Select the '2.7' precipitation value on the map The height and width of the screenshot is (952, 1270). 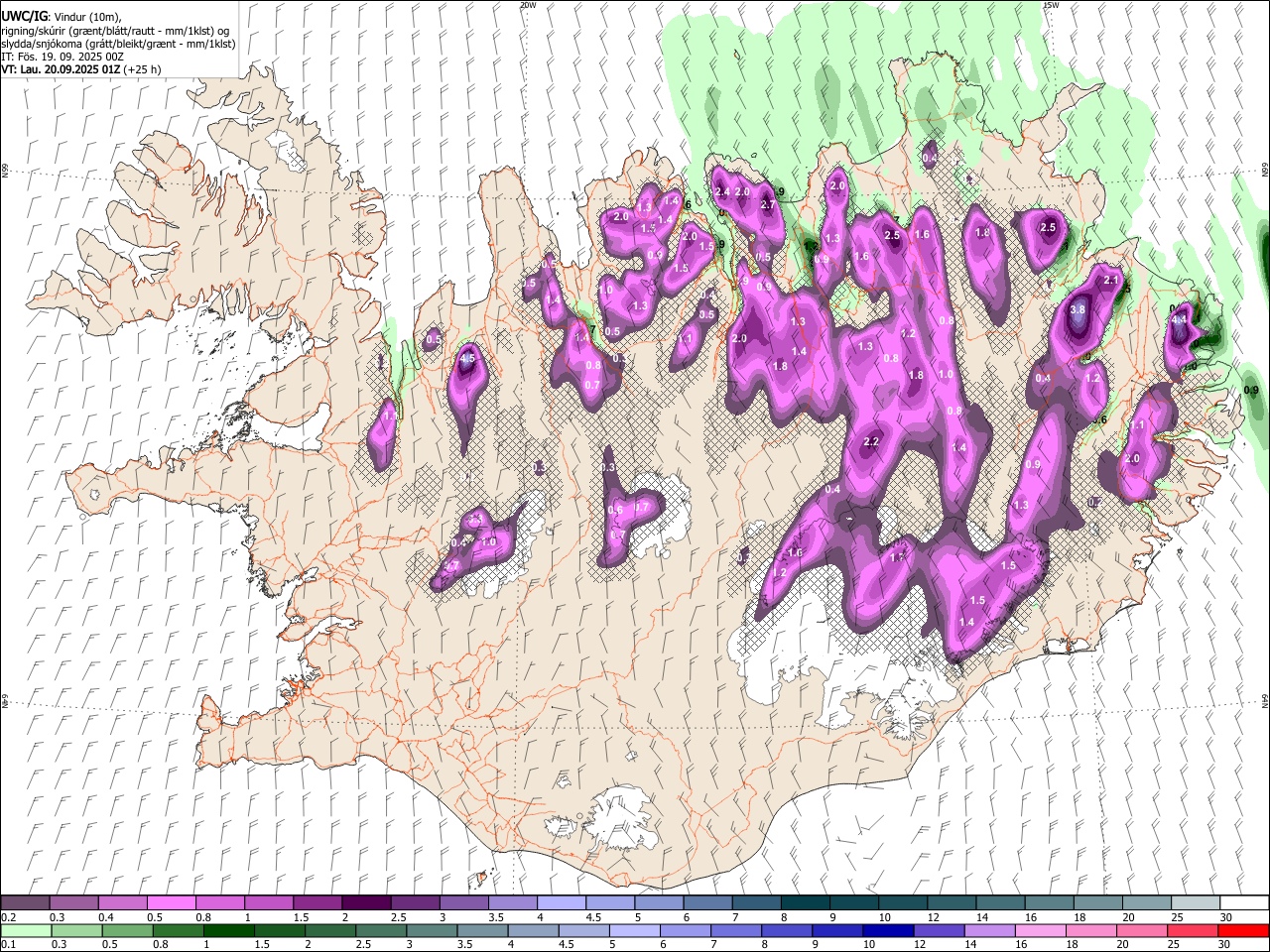pos(767,204)
